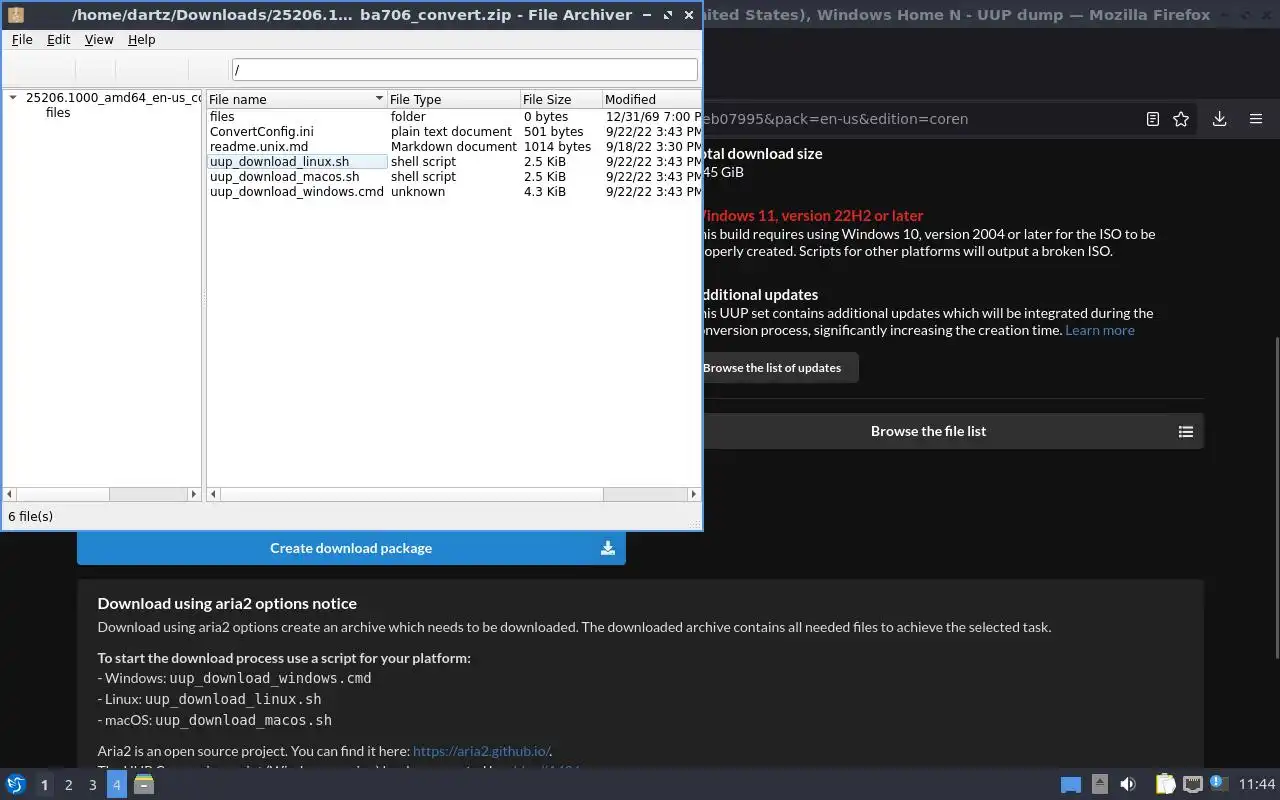Click the tree pane horizontal scrollbar thumb
The width and height of the screenshot is (1280, 800).
tap(63, 494)
